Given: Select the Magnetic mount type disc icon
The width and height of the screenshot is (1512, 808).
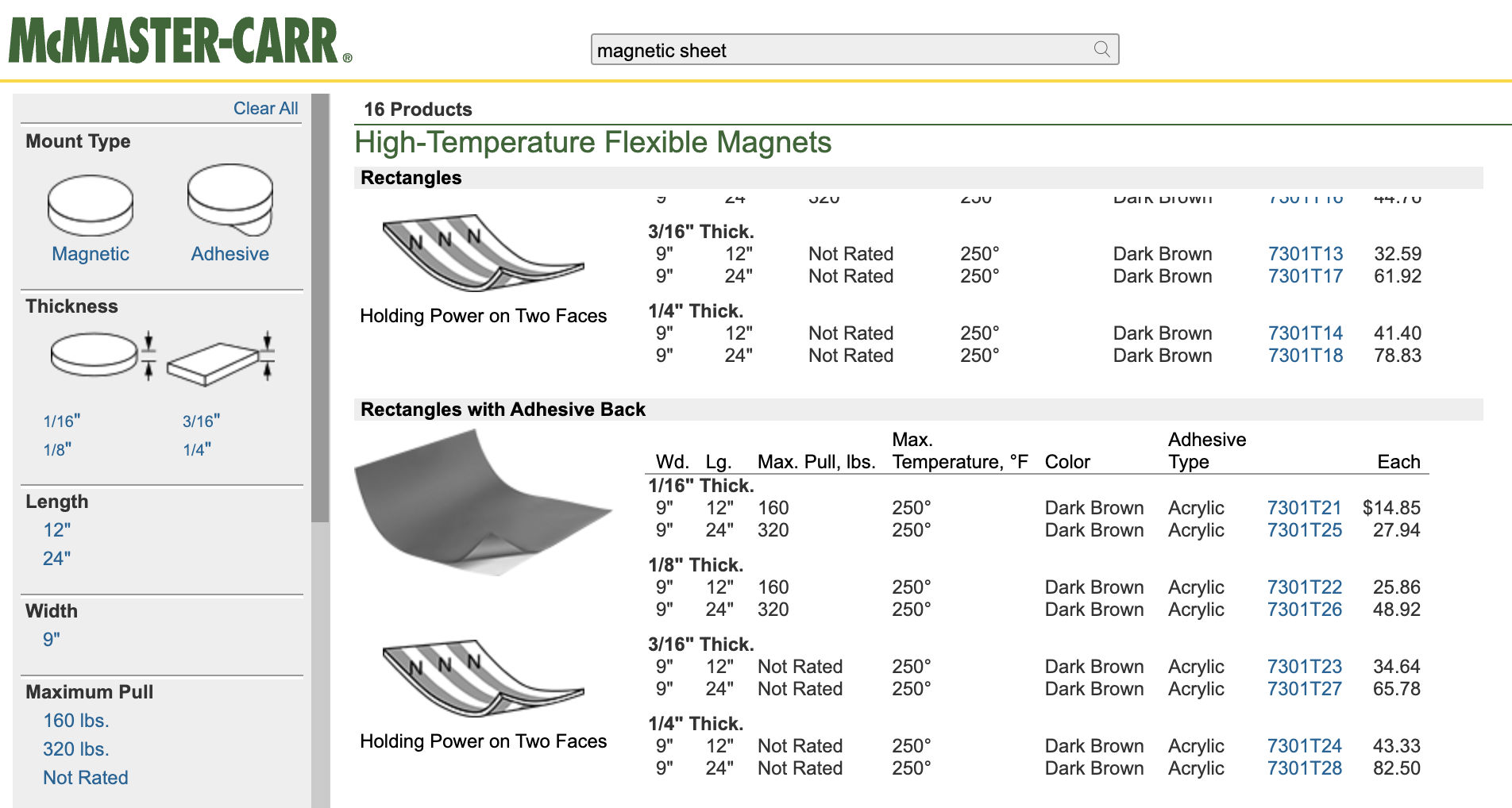Looking at the screenshot, I should click(x=91, y=205).
